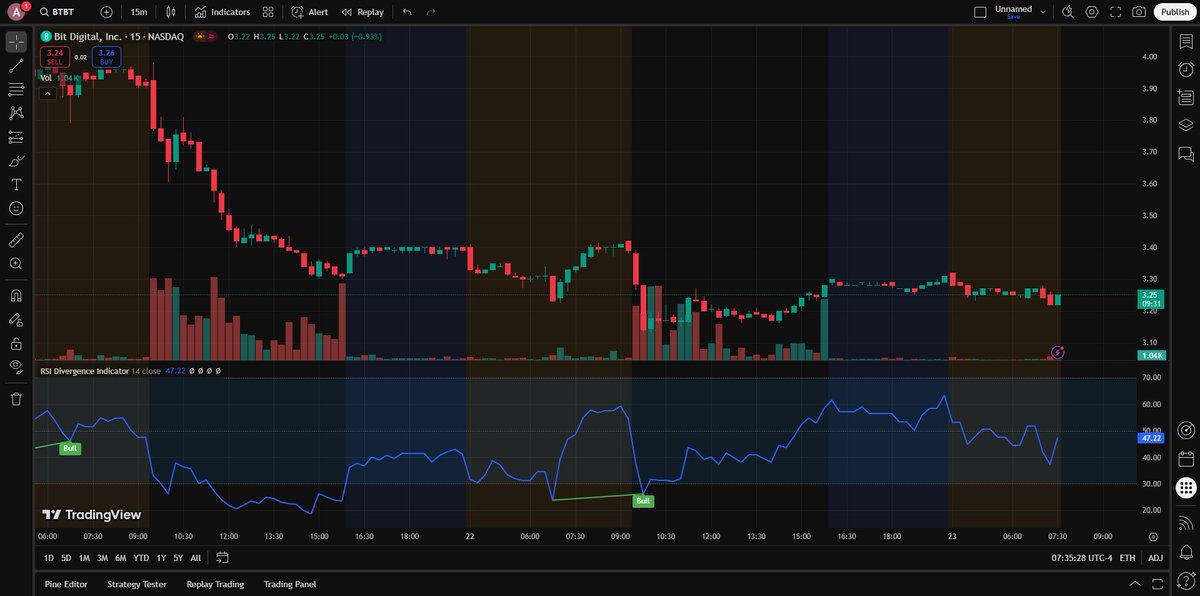This screenshot has height=596, width=1200.
Task: Open the Indicators dialog
Action: click(x=222, y=12)
